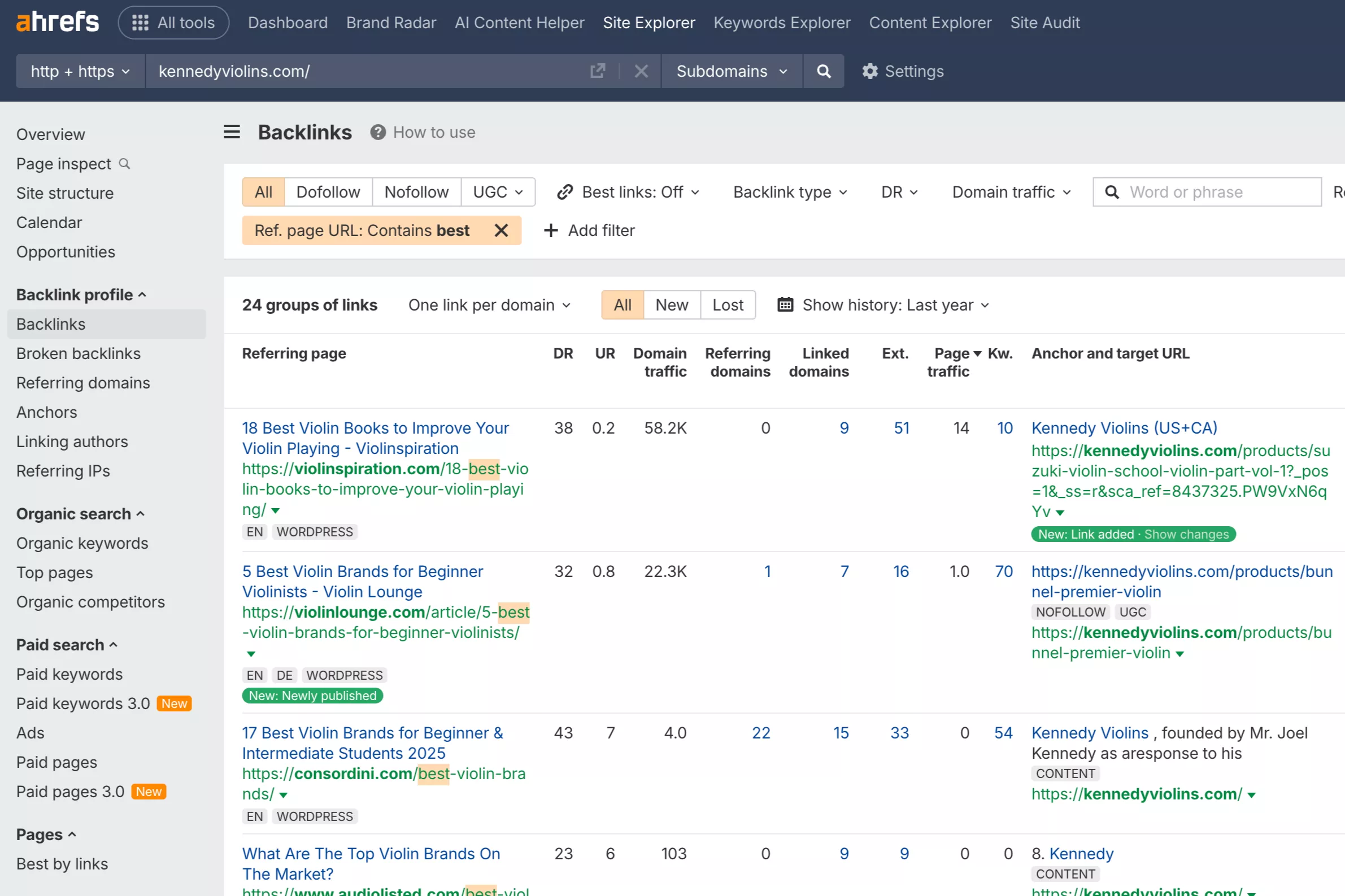Open http + https protocol dropdown

(x=81, y=71)
